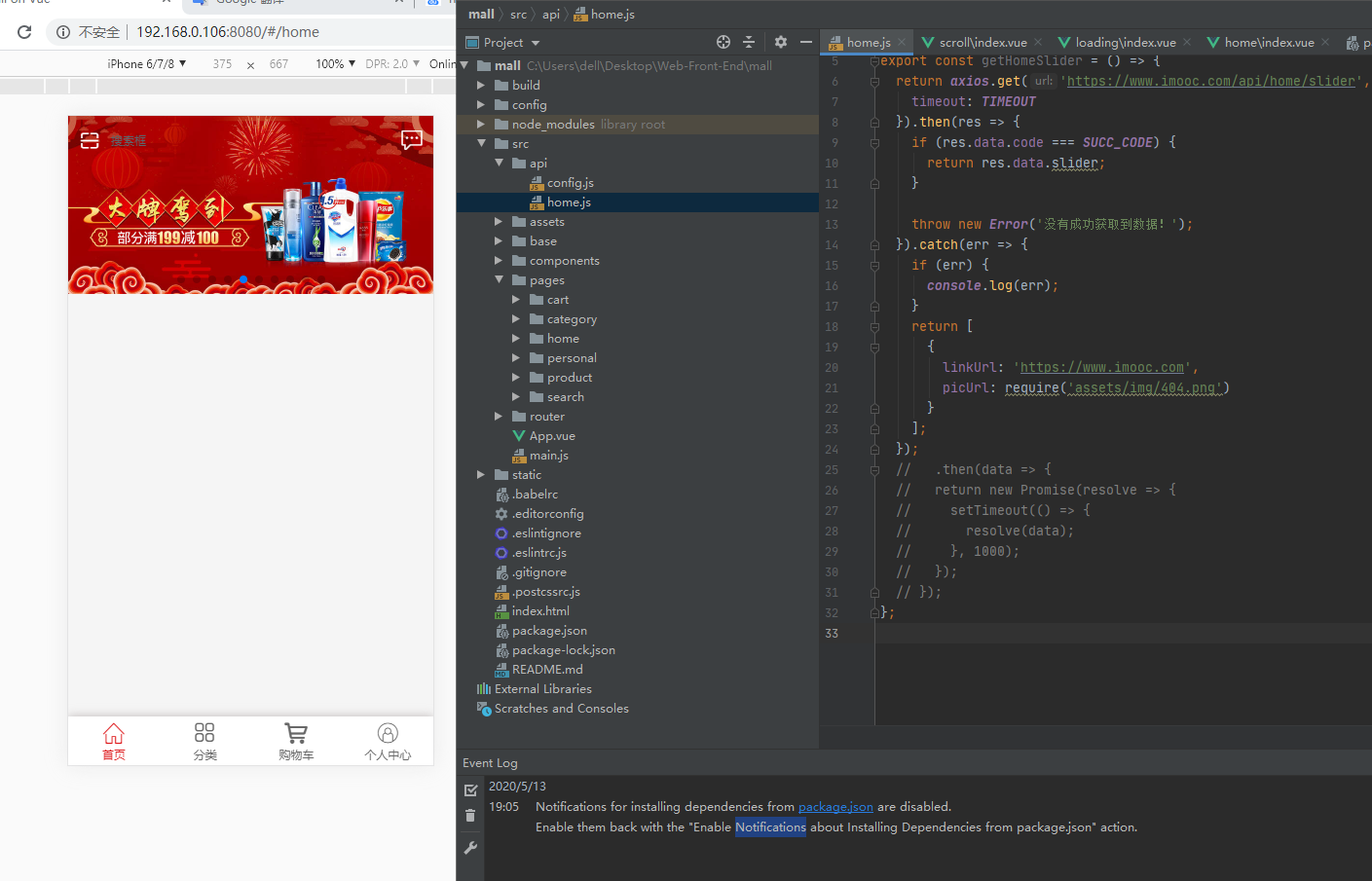The image size is (1372, 881).
Task: Go to 首页 home tab icon
Action: point(114,733)
